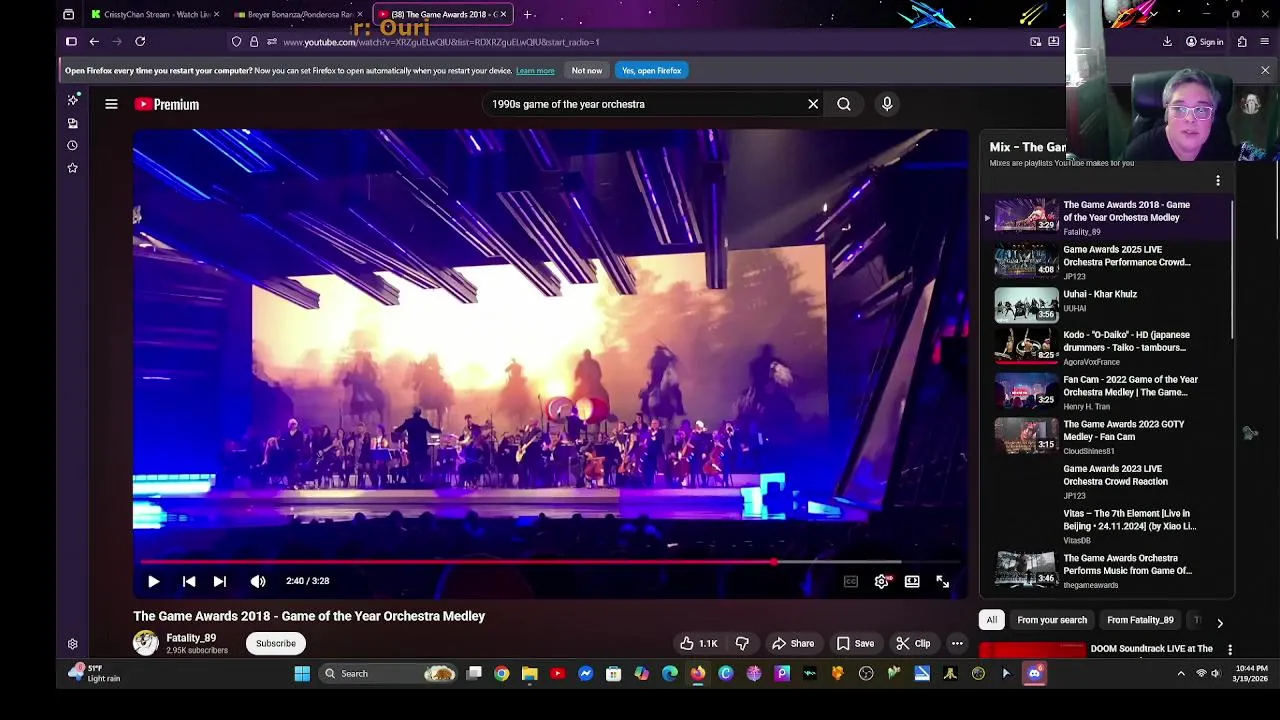Play The Game Awards 2023 GOTY Medley
This screenshot has height=720, width=1280.
pyautogui.click(x=1108, y=437)
